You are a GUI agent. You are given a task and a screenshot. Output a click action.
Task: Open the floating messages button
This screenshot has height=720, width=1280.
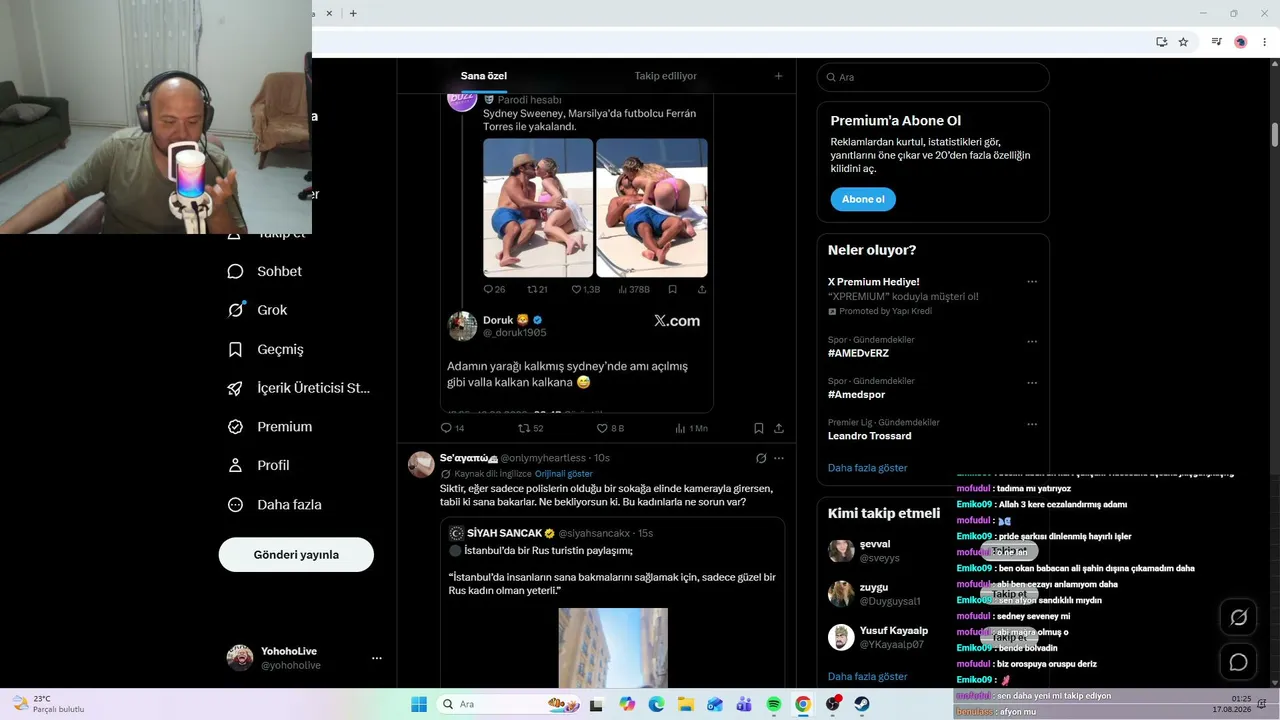(x=1238, y=662)
